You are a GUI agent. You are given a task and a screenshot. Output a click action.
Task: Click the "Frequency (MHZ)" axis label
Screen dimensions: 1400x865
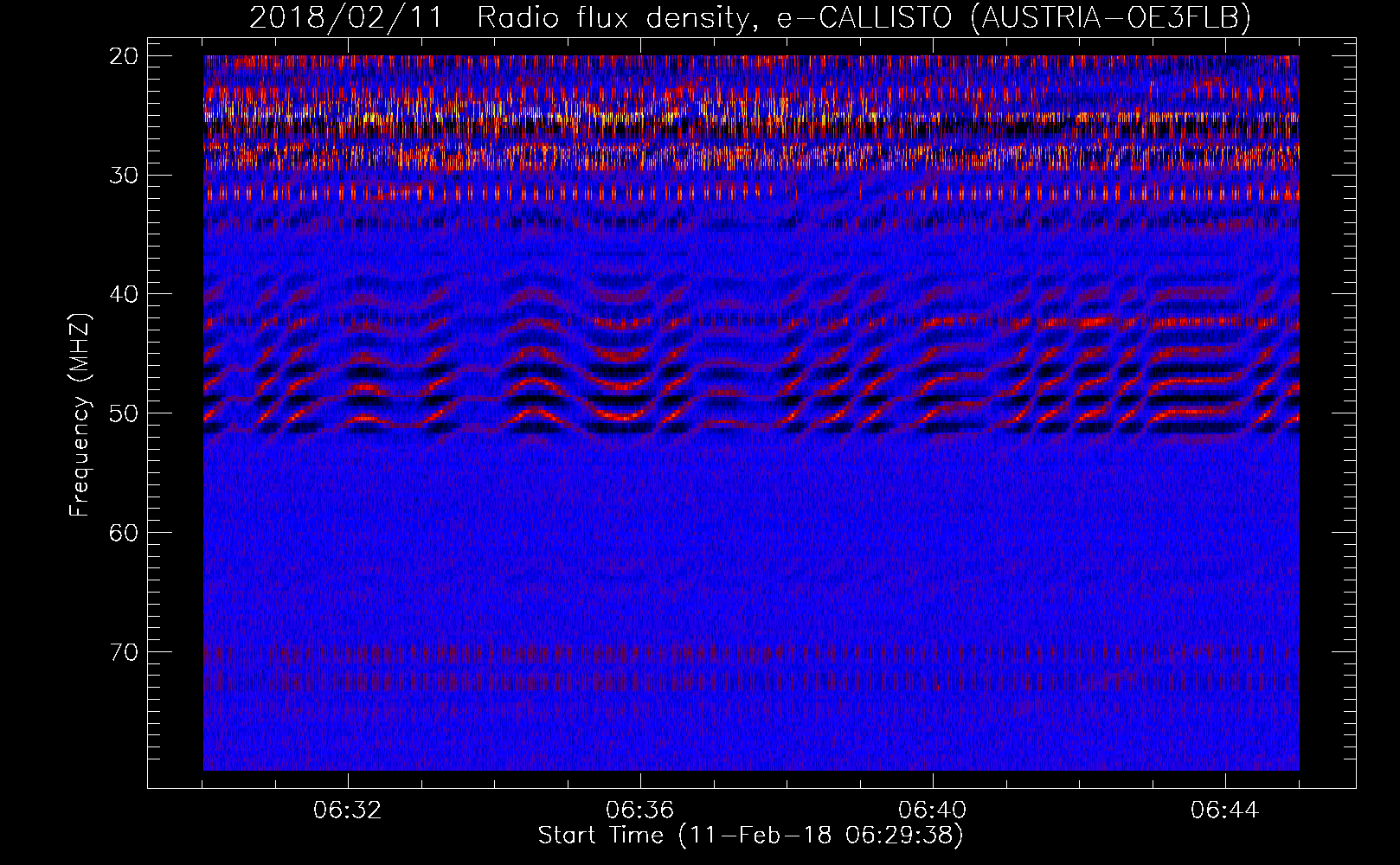click(80, 415)
